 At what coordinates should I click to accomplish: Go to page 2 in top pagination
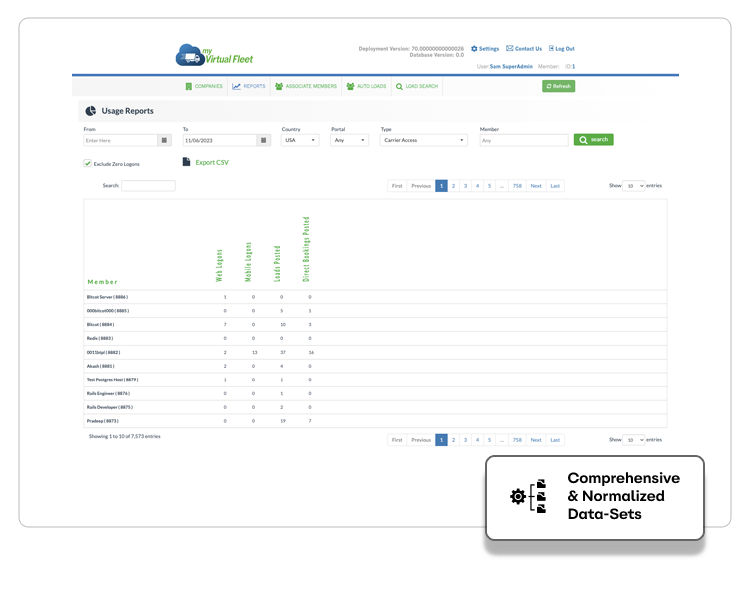pos(453,186)
